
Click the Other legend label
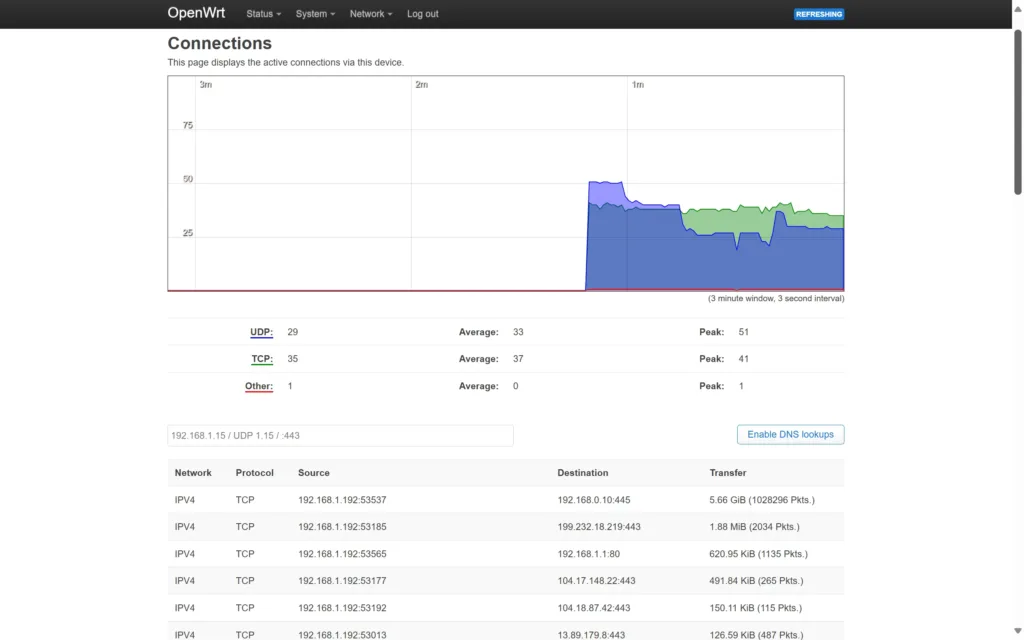click(x=259, y=386)
